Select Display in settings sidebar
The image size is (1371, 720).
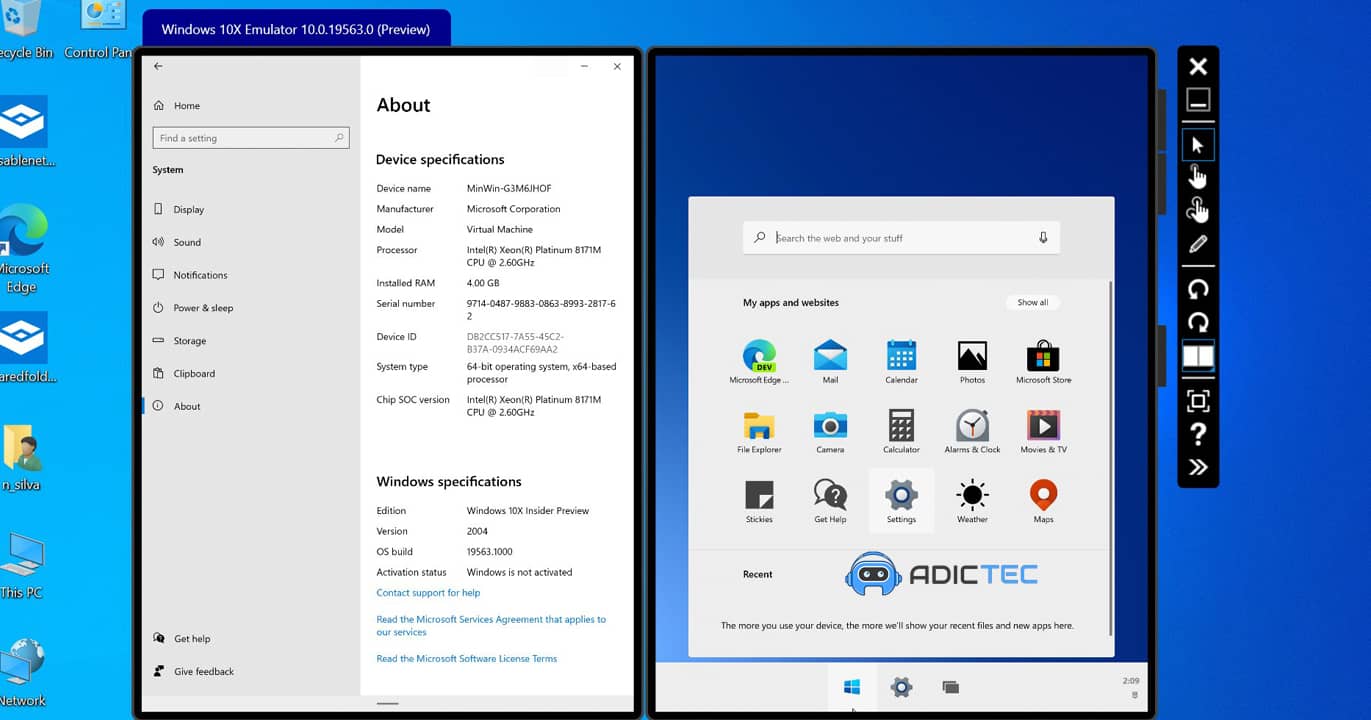[x=188, y=210]
